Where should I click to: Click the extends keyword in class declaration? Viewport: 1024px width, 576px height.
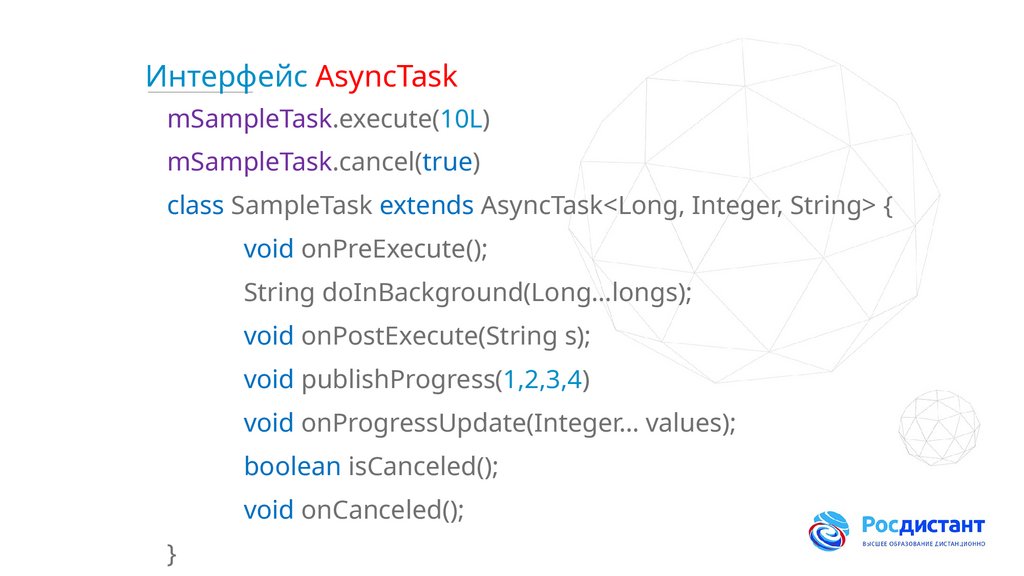point(426,206)
